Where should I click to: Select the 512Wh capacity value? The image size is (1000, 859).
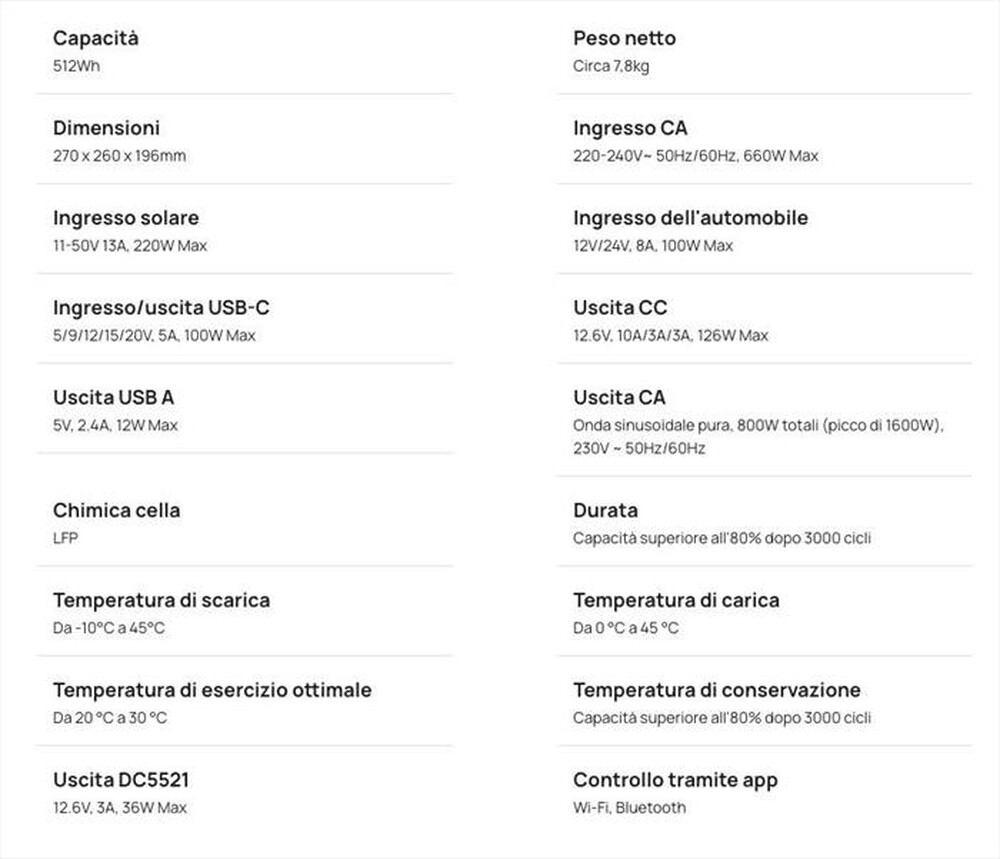(77, 66)
